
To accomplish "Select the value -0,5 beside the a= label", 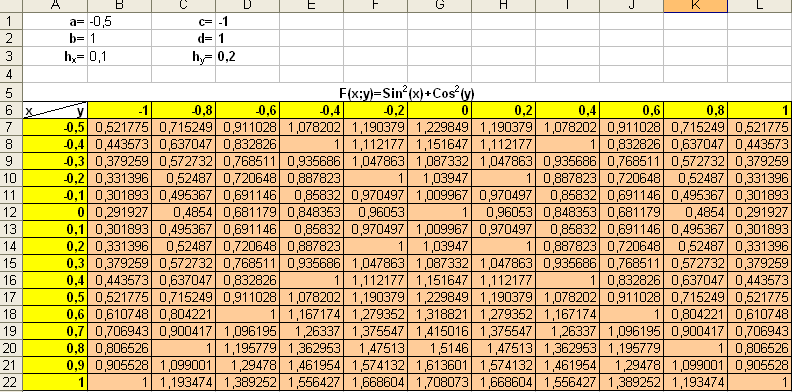I will pyautogui.click(x=120, y=21).
